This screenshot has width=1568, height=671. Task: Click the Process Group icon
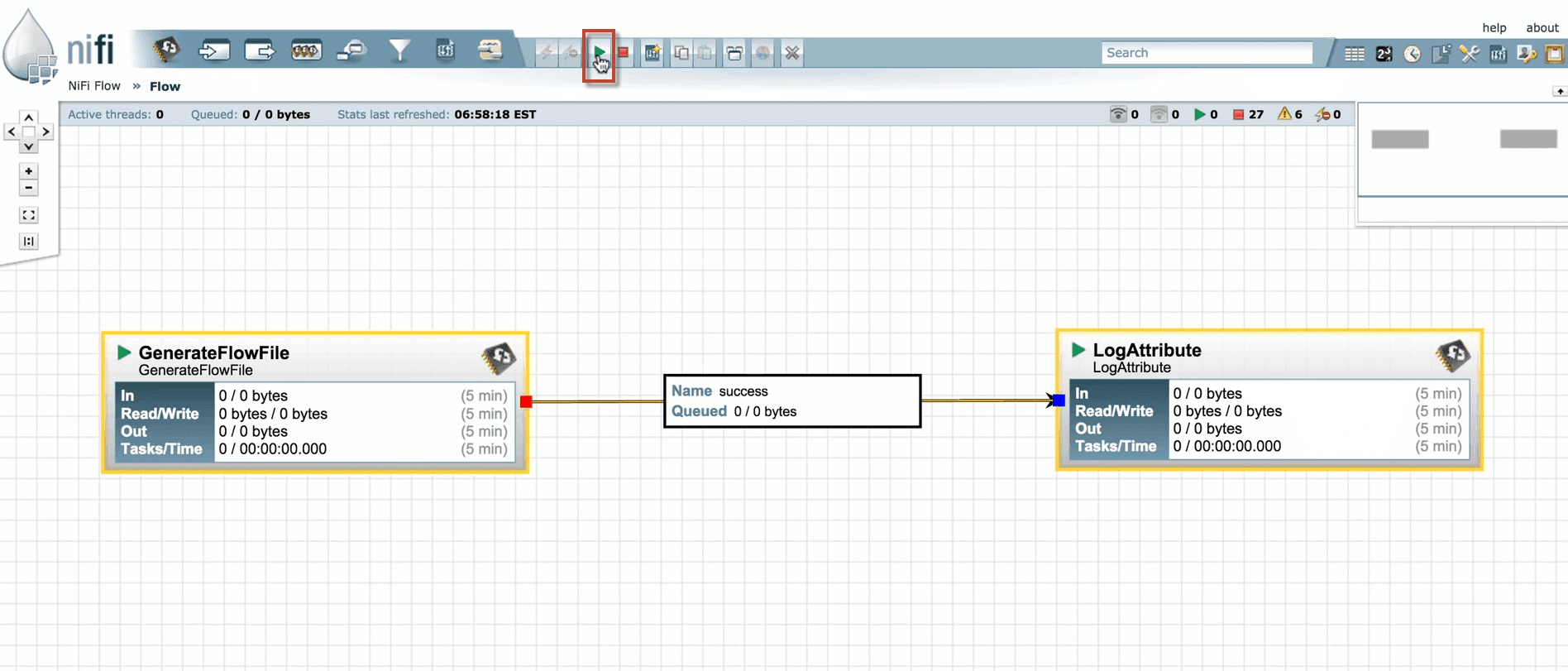[306, 51]
